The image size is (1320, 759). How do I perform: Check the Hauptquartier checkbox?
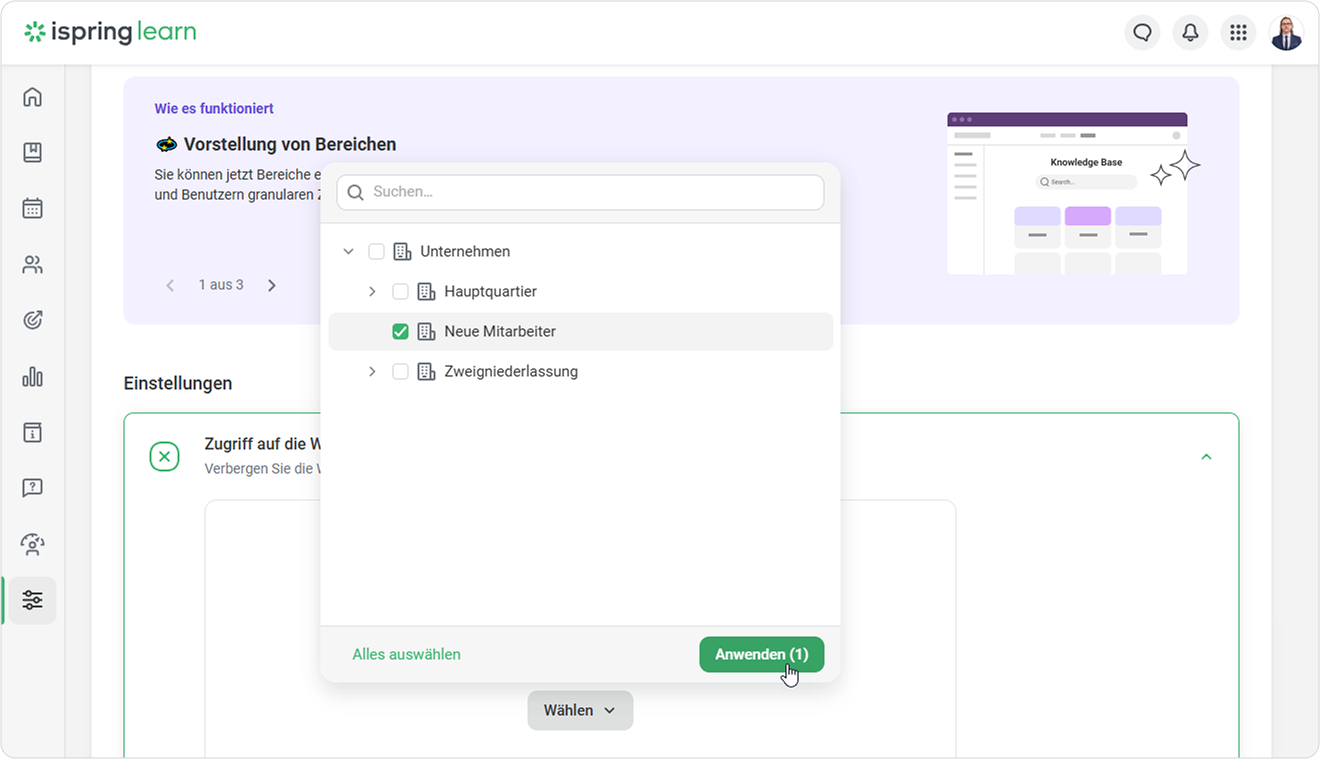[x=400, y=292]
